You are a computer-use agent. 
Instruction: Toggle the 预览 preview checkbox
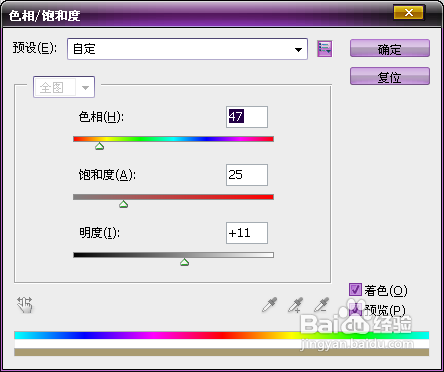point(355,310)
